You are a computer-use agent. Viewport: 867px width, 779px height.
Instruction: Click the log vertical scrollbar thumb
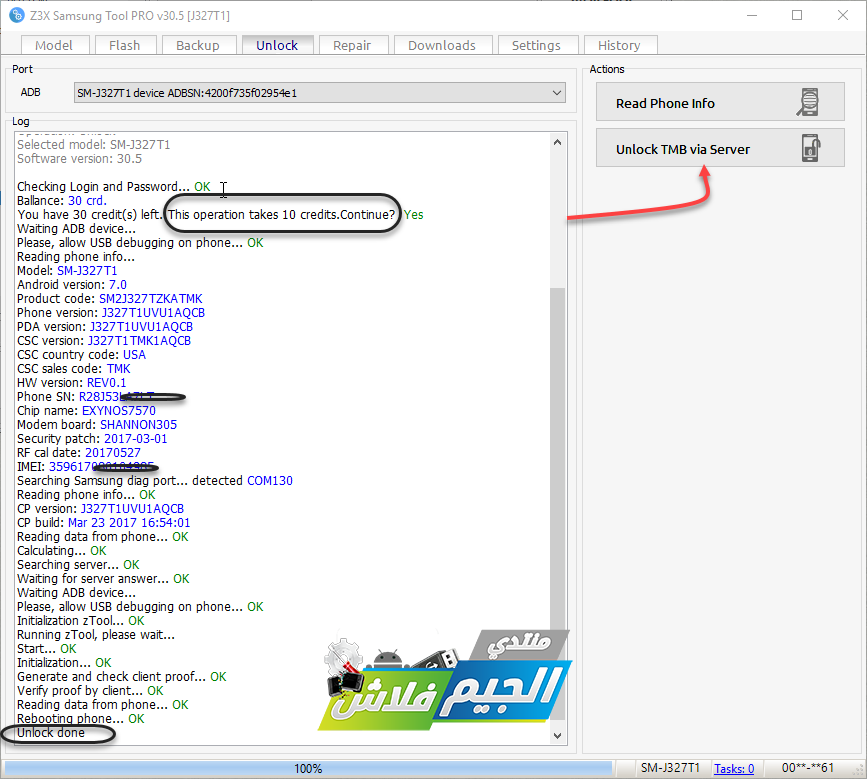(557, 503)
